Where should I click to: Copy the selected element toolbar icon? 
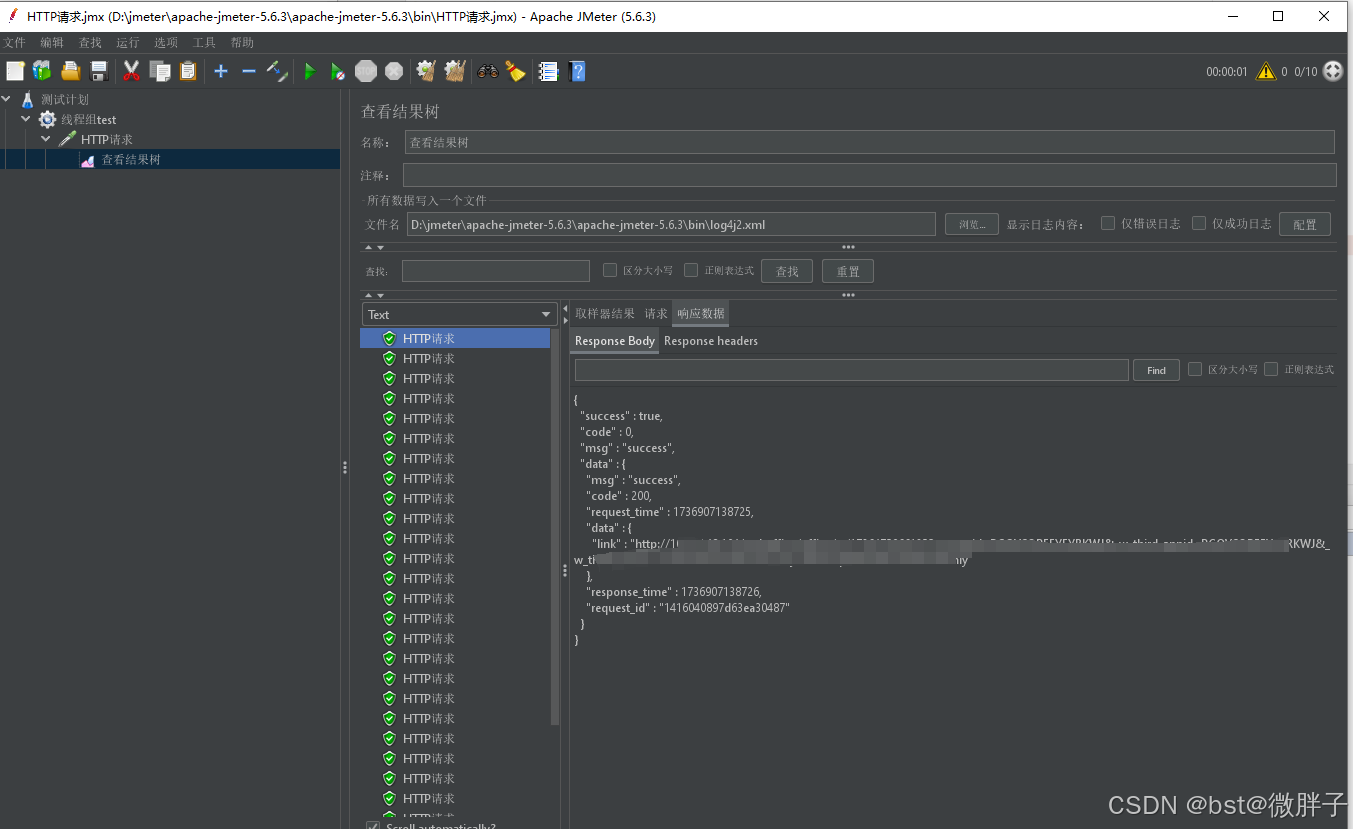coord(160,71)
